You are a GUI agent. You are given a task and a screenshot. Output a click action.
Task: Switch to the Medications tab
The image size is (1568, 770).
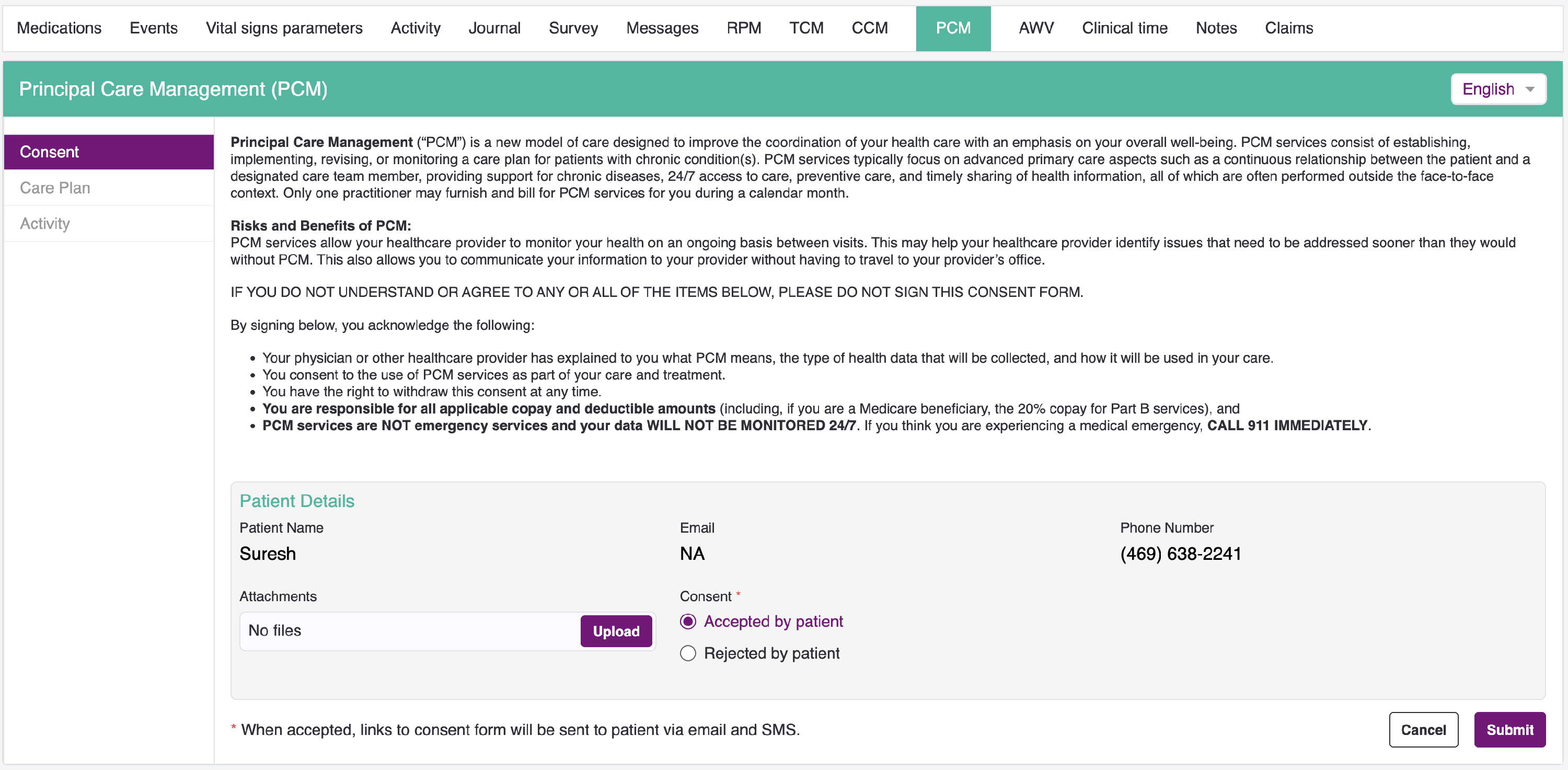pos(59,28)
